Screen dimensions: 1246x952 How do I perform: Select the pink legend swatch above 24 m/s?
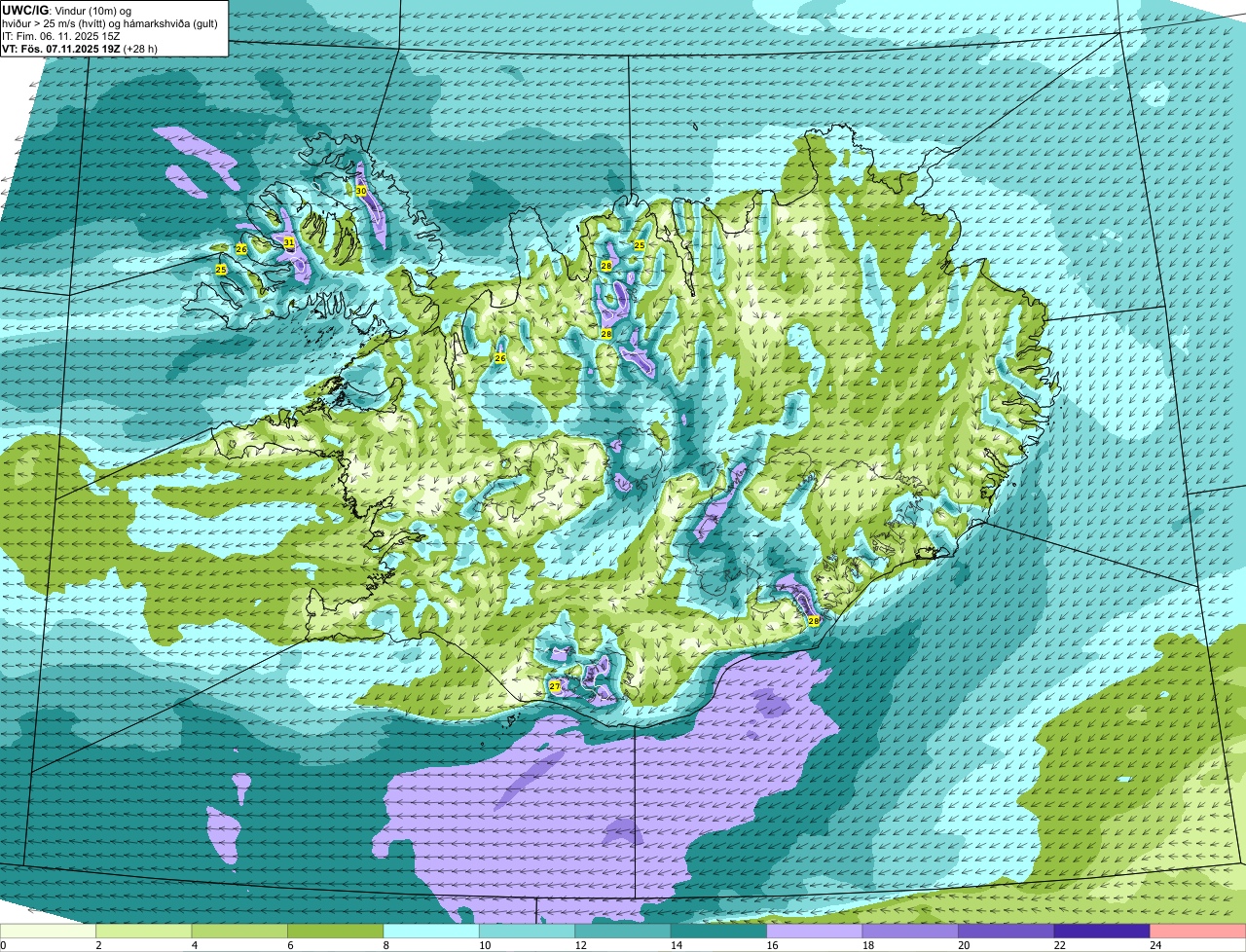click(x=1198, y=932)
